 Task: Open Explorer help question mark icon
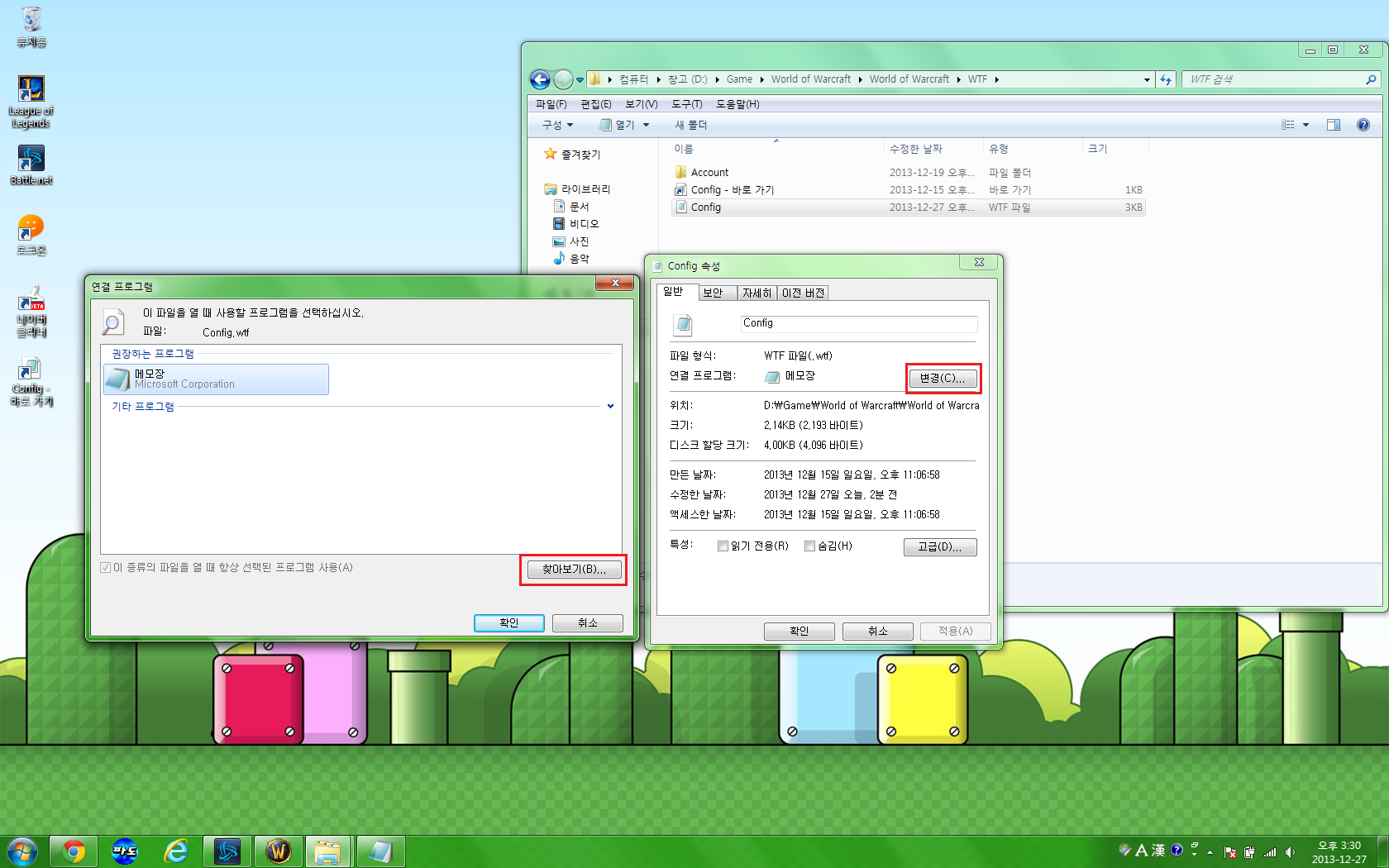(1363, 125)
